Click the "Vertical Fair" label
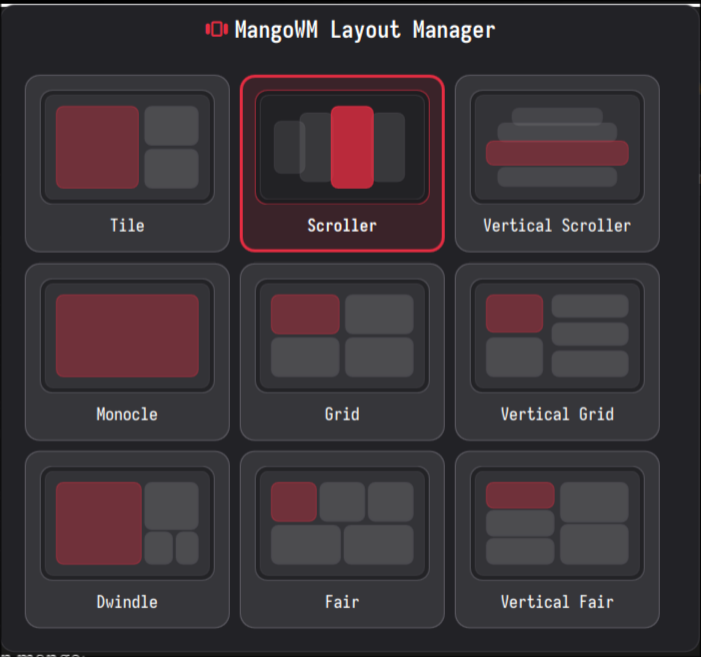Viewport: 701px width, 657px height. tap(557, 602)
